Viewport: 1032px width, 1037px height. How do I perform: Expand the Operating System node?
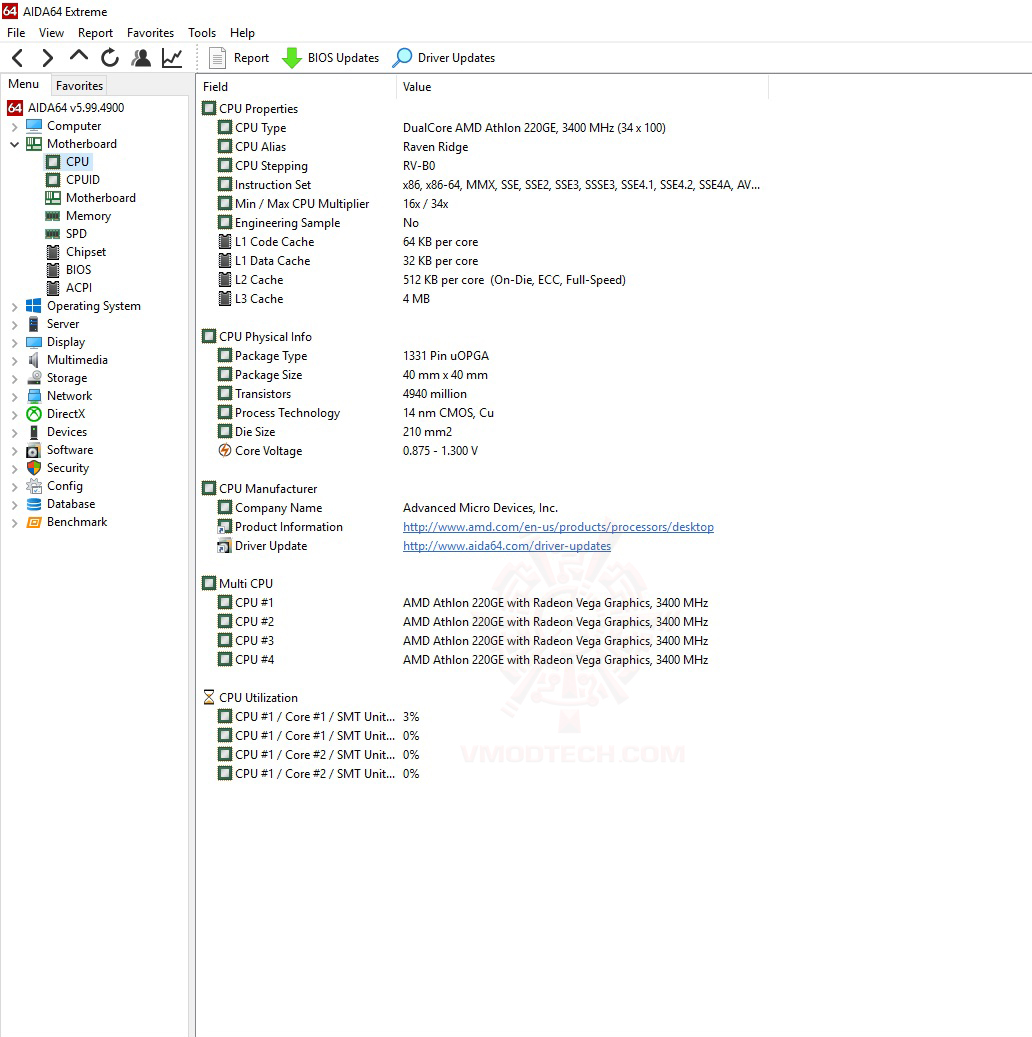pyautogui.click(x=15, y=306)
